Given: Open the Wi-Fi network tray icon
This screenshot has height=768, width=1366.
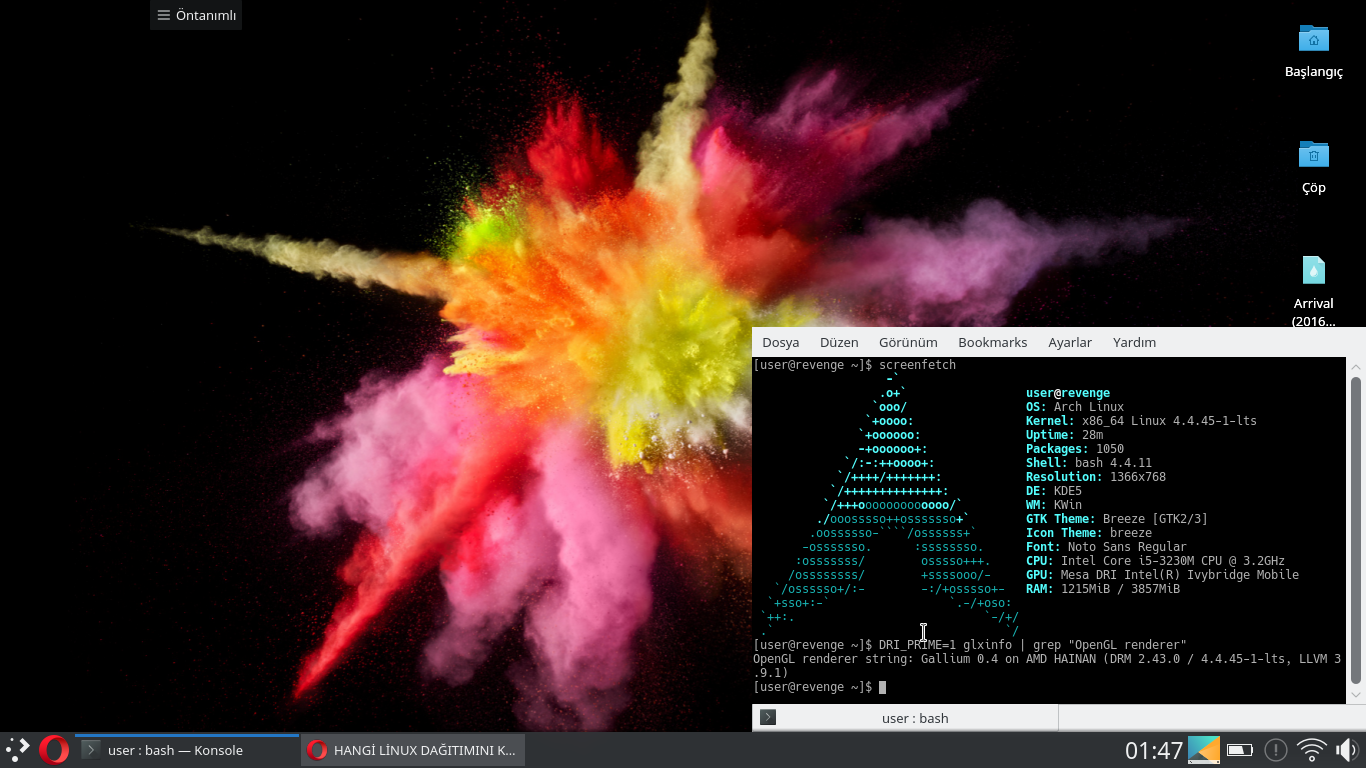Looking at the screenshot, I should pyautogui.click(x=1311, y=750).
